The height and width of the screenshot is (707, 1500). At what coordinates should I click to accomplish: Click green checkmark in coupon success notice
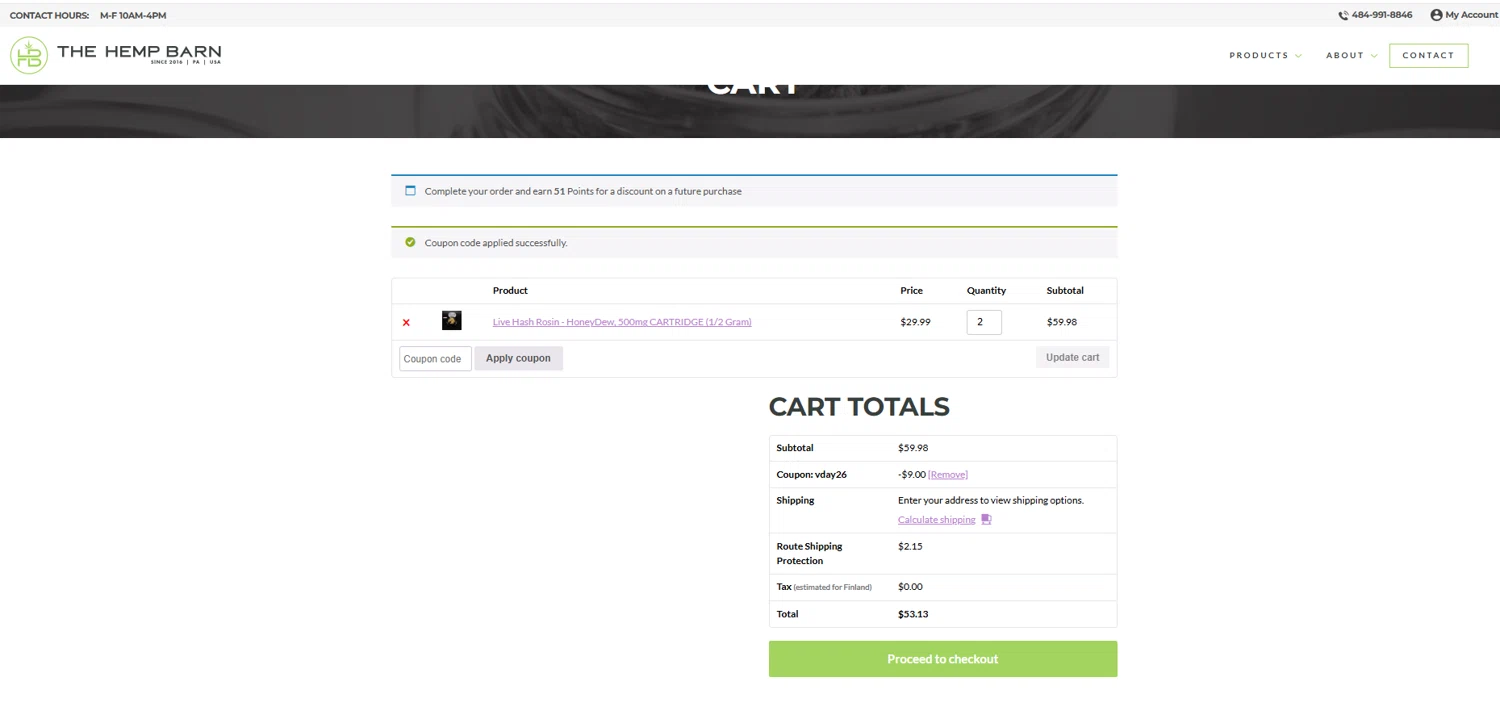tap(410, 242)
